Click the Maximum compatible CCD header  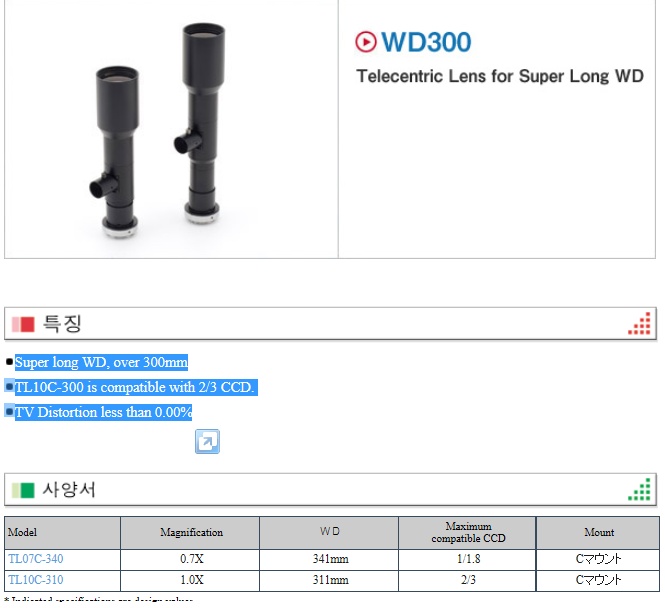click(467, 533)
